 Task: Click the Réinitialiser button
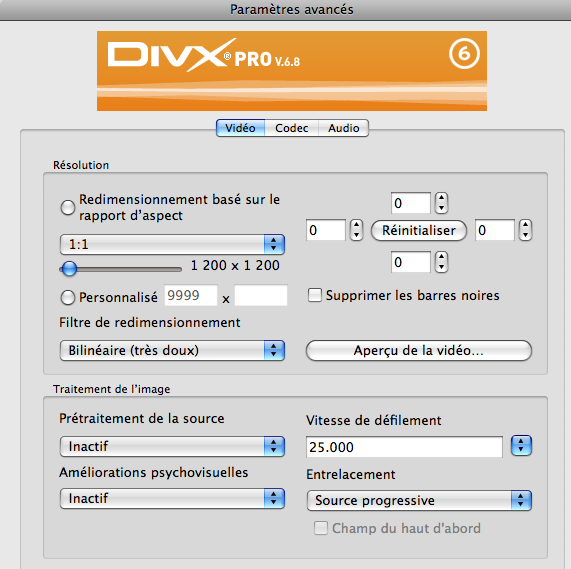pos(419,230)
